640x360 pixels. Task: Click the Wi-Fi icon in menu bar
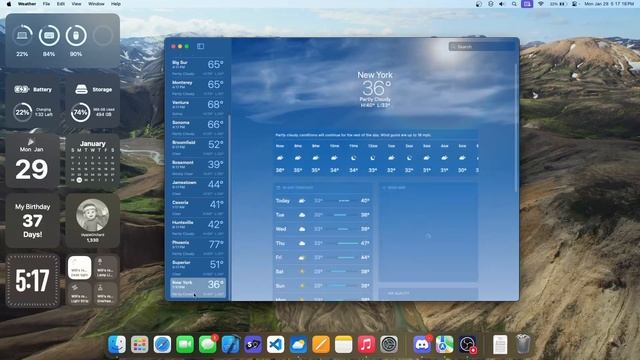(541, 4)
